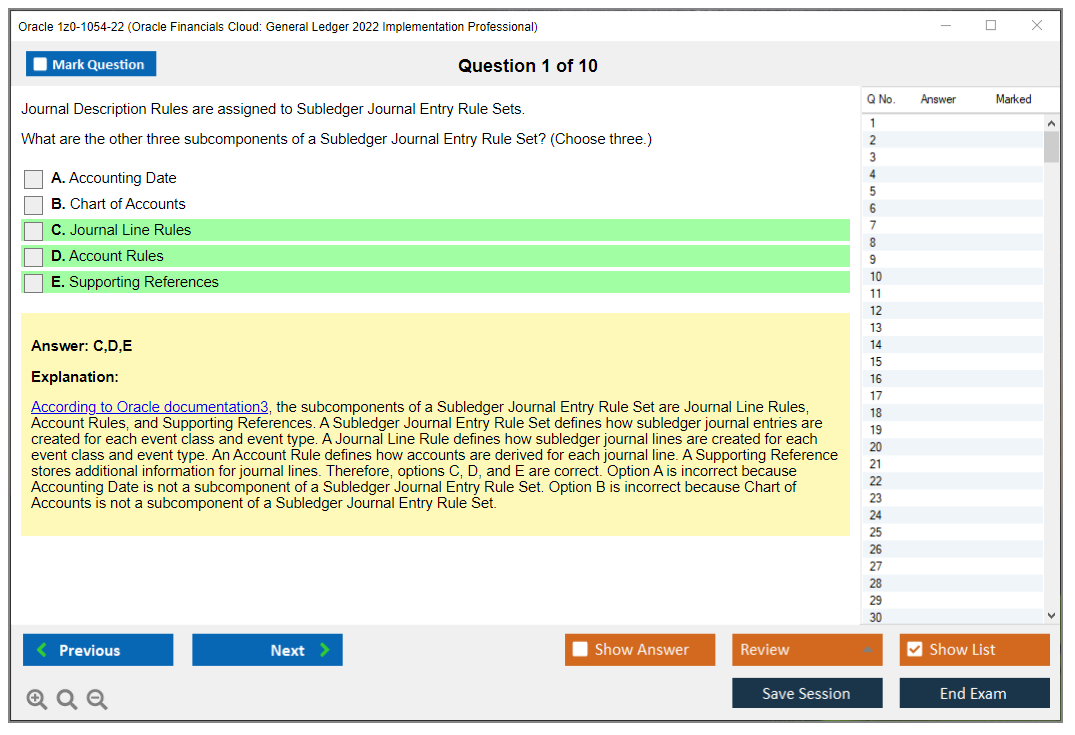
Task: Toggle the Mark Question checkbox
Action: point(41,65)
